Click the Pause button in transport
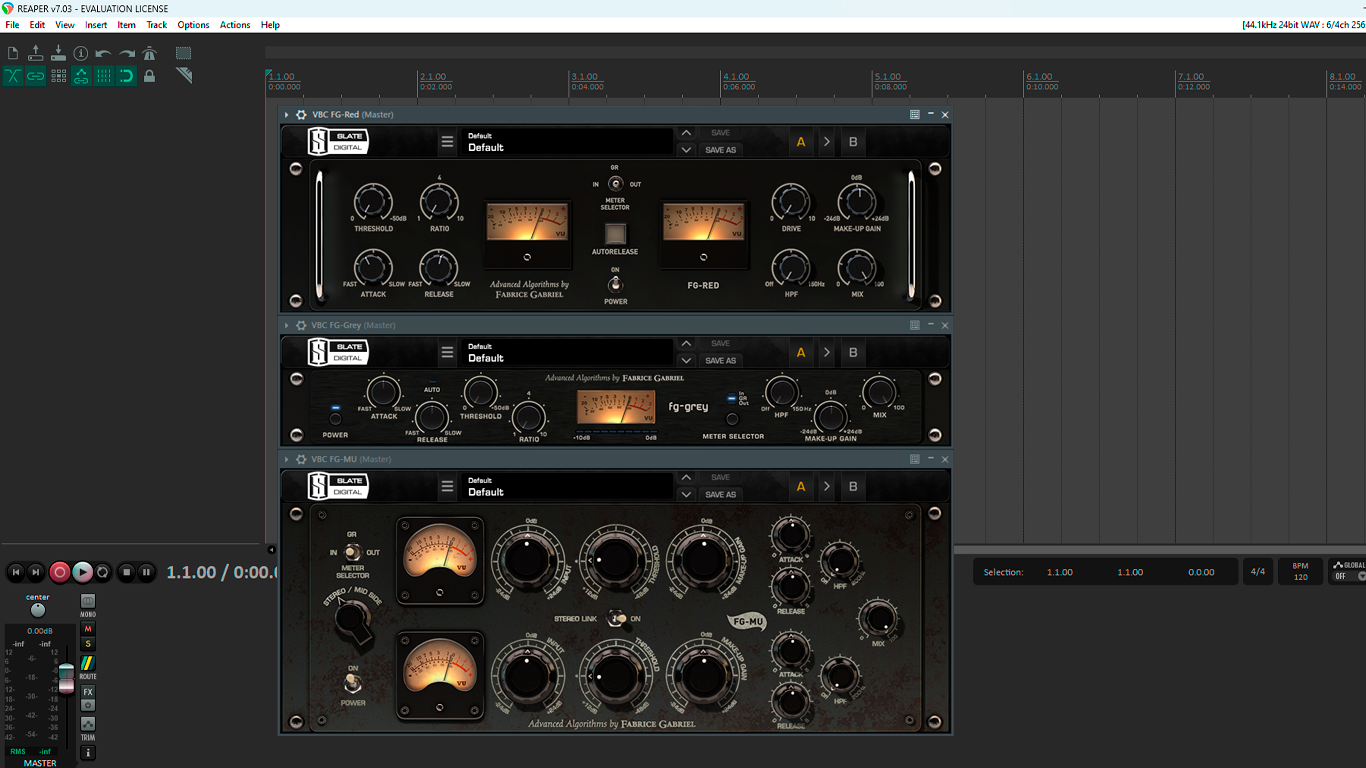Screen dimensions: 1366x768 (x=146, y=572)
